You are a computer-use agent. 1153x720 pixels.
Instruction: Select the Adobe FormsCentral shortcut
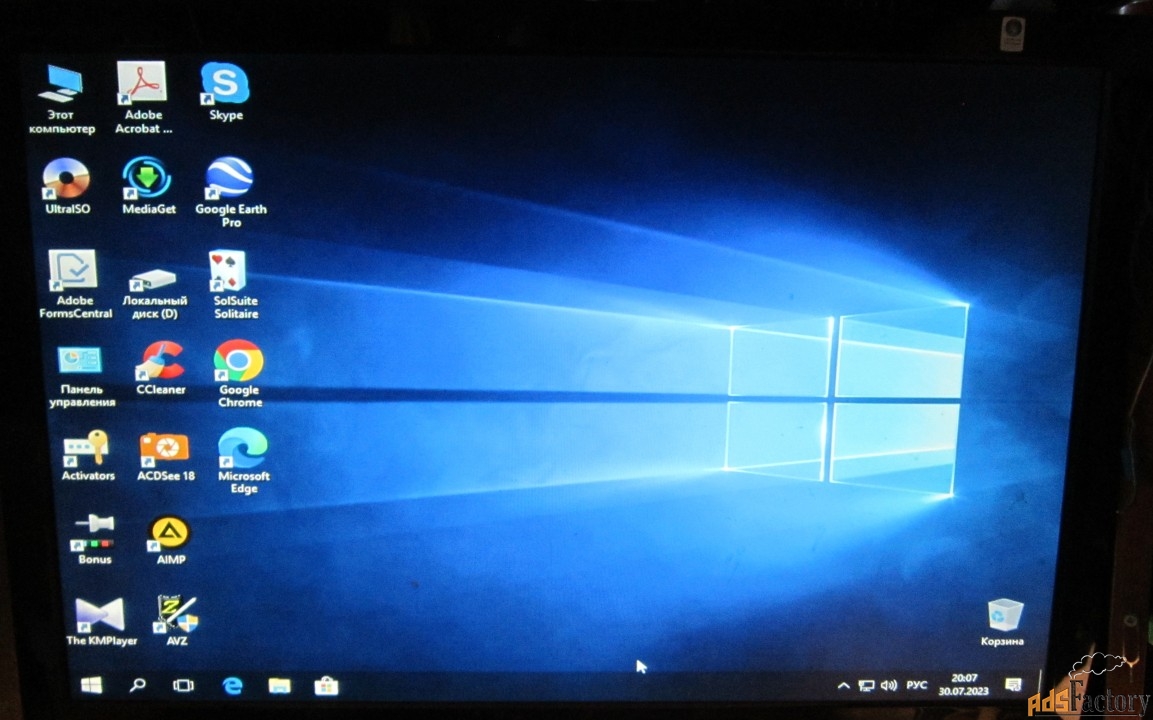[75, 284]
